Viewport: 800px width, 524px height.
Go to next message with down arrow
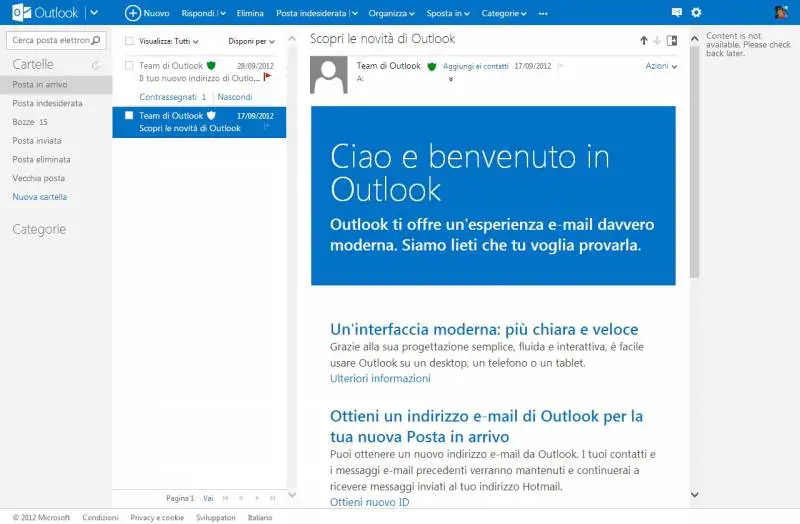pyautogui.click(x=657, y=40)
